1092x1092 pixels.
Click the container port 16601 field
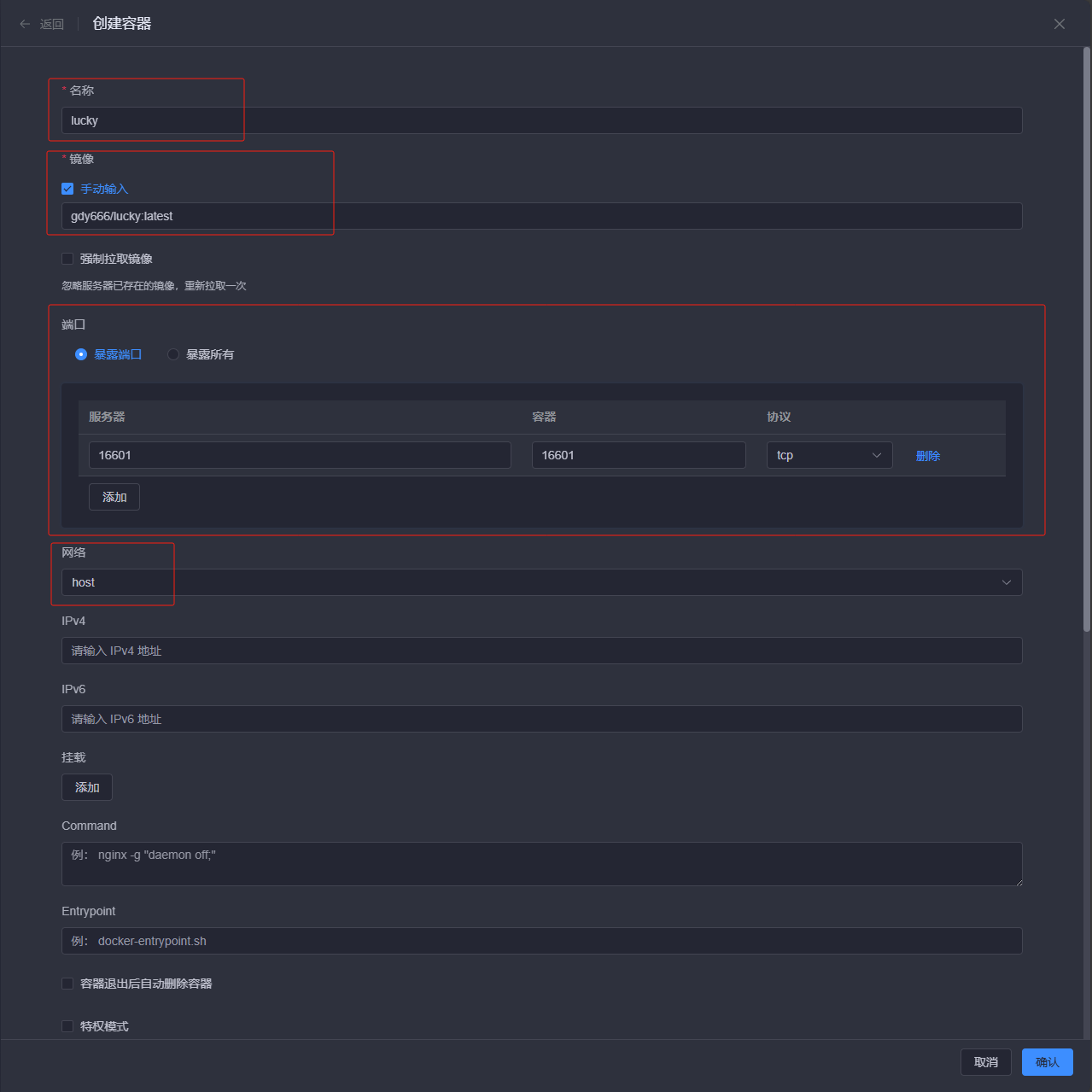[638, 455]
